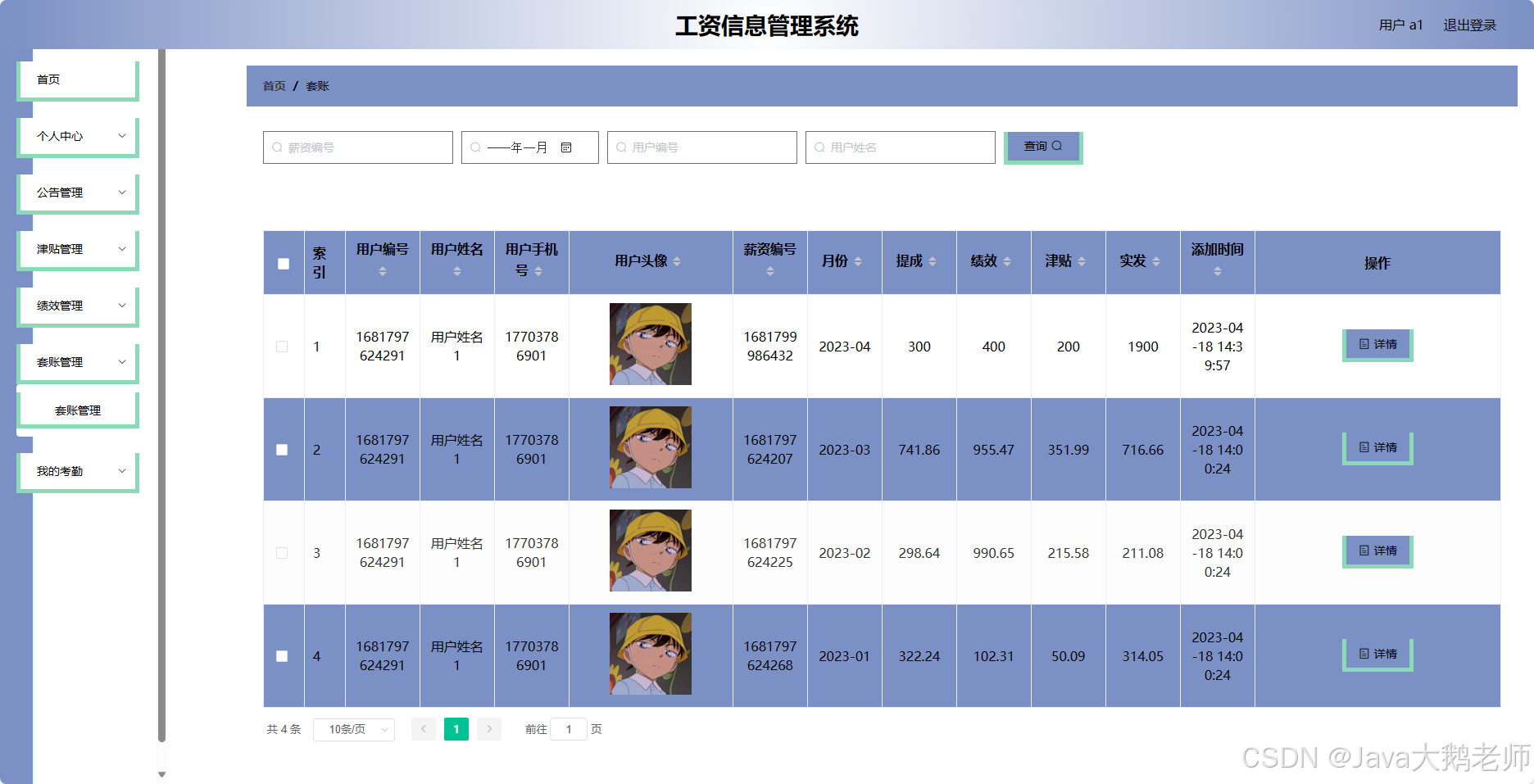1534x784 pixels.
Task: Click 津贴 value 50.09
Action: [1069, 656]
